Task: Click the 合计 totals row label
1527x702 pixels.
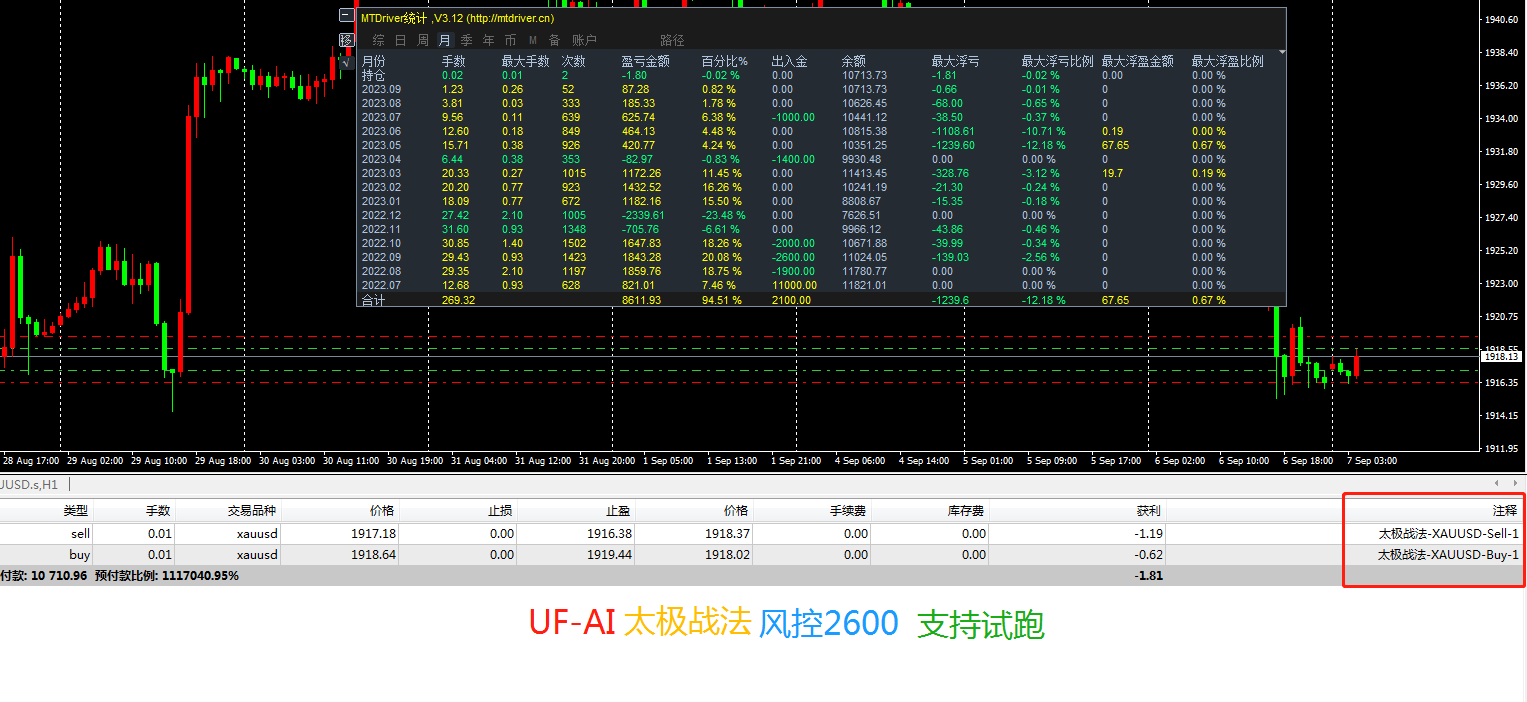Action: [x=373, y=299]
